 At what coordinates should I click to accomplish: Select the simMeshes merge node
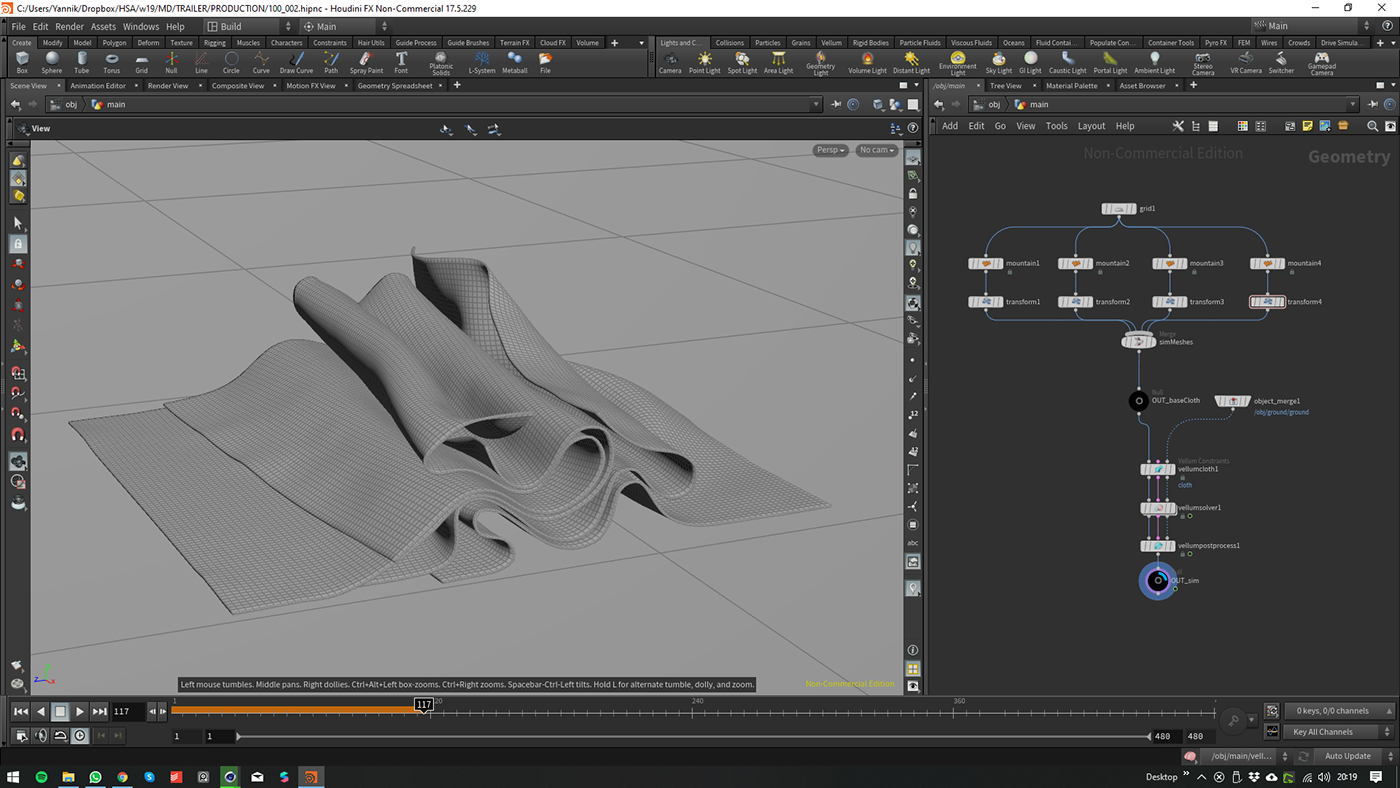click(x=1138, y=342)
